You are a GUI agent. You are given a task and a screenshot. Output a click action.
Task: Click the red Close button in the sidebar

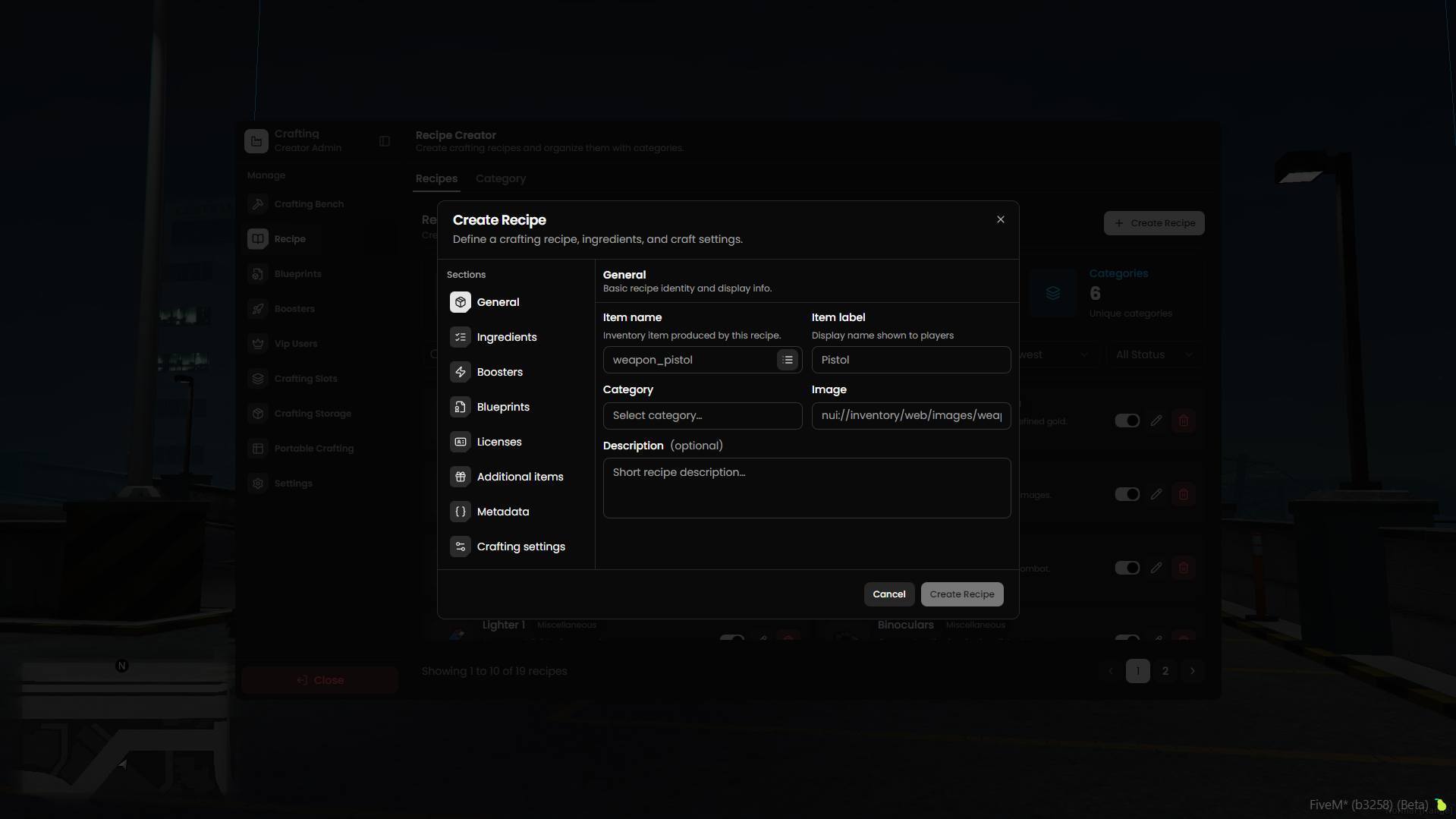point(320,680)
